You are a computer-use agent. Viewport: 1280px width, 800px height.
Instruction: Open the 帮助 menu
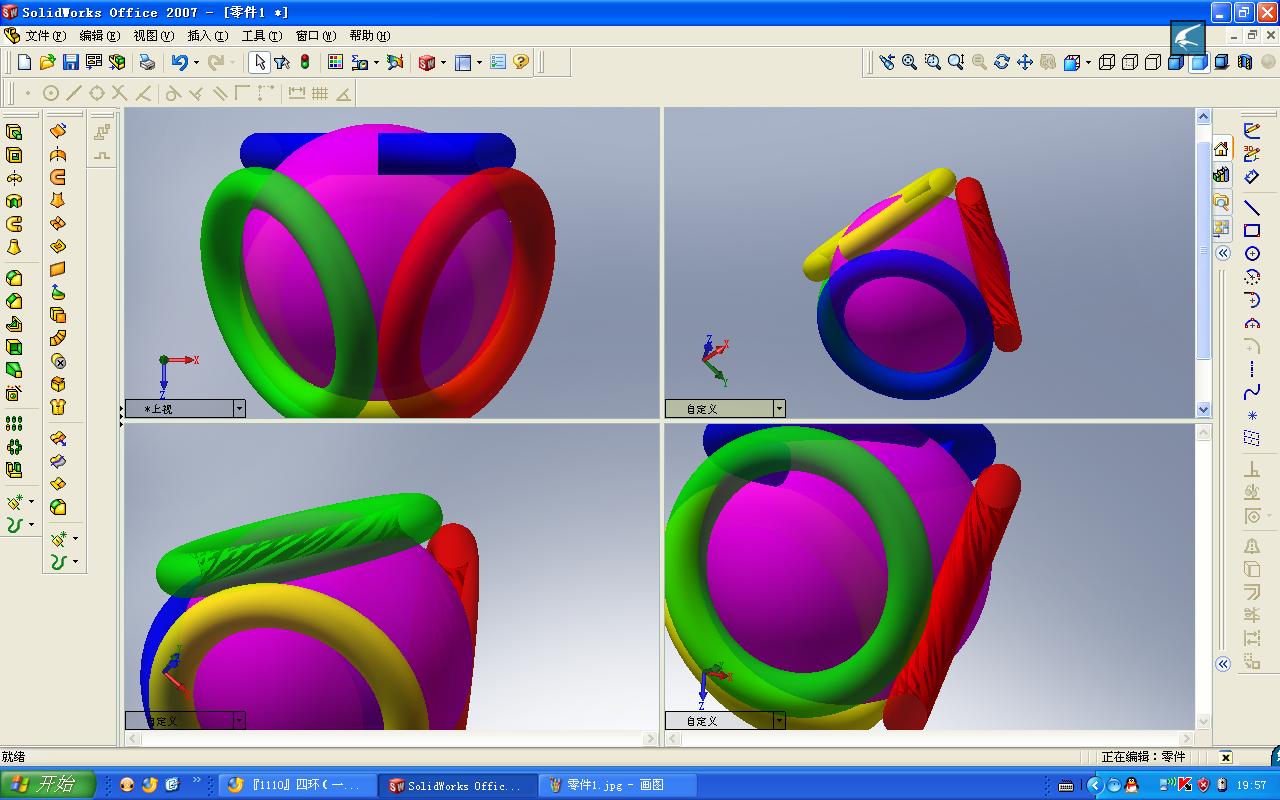point(369,36)
